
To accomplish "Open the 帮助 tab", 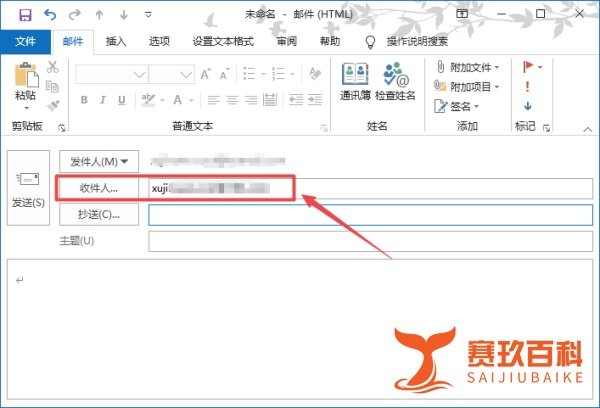I will [330, 41].
